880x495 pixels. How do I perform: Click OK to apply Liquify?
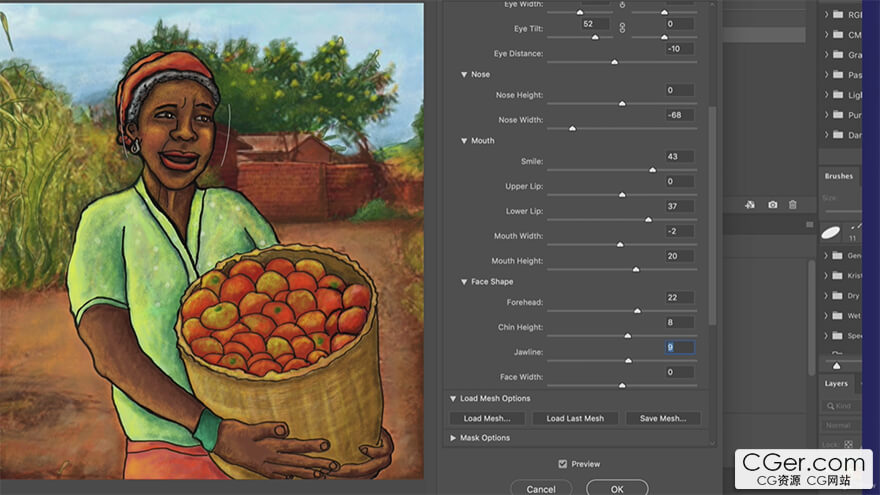point(617,489)
